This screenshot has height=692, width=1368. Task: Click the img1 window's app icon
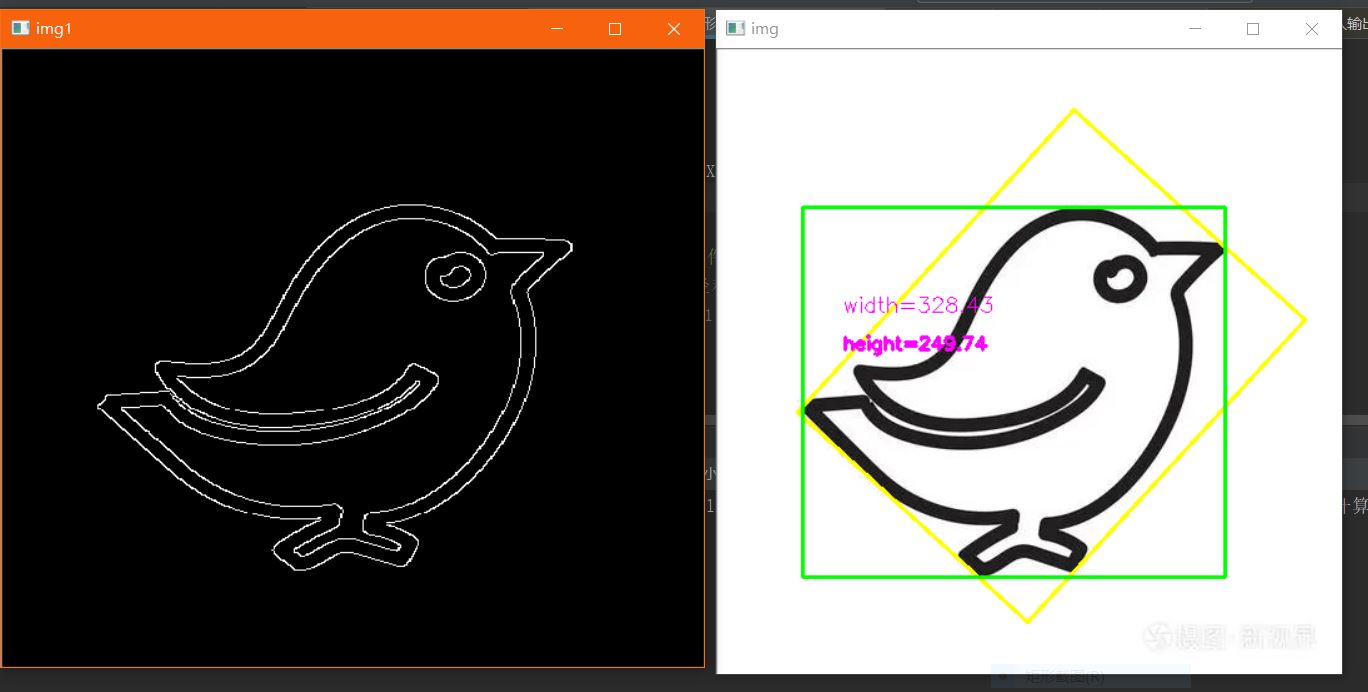[x=20, y=29]
